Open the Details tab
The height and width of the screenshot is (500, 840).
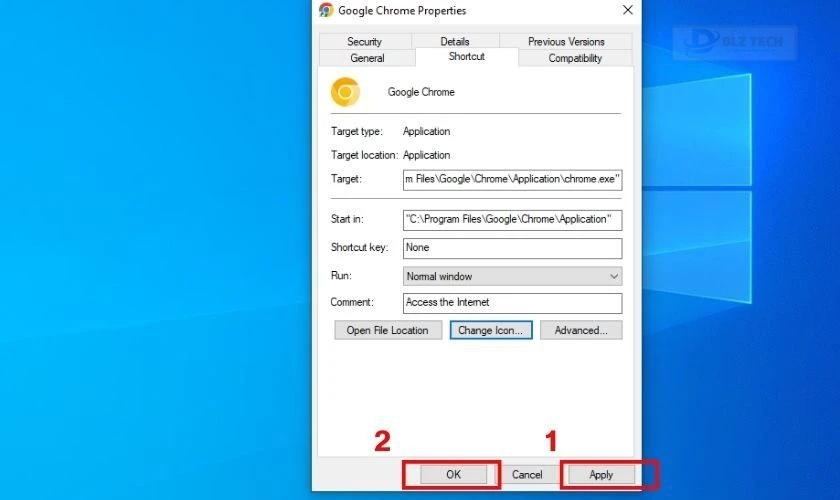point(454,41)
